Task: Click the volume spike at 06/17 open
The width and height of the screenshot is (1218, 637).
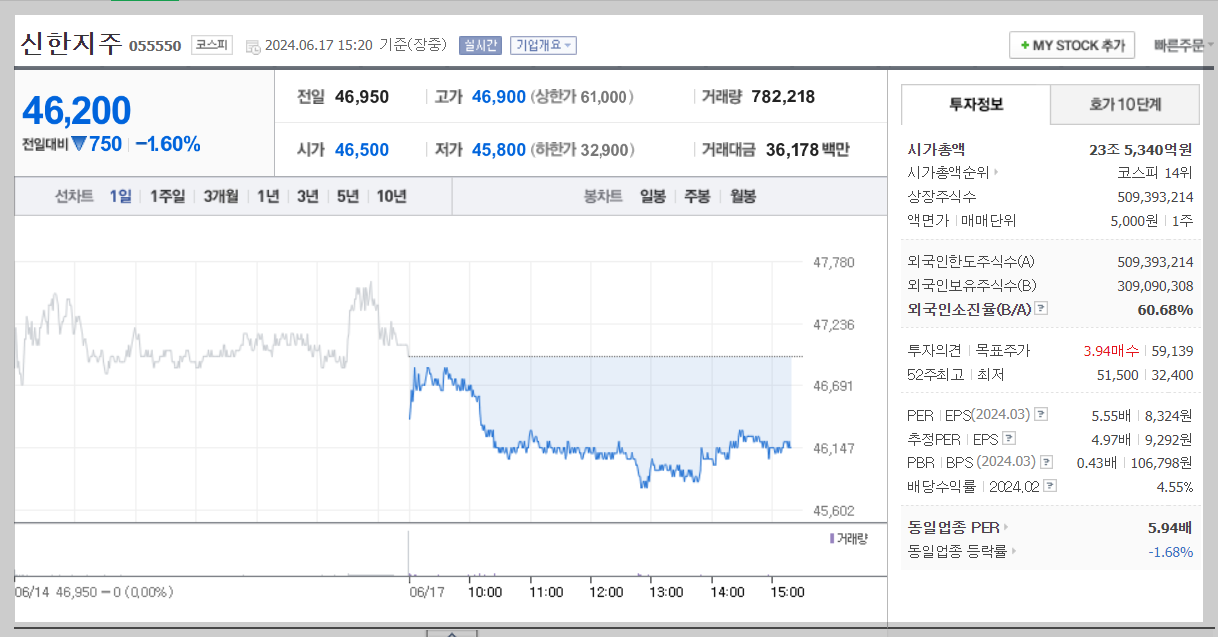Action: [x=409, y=553]
